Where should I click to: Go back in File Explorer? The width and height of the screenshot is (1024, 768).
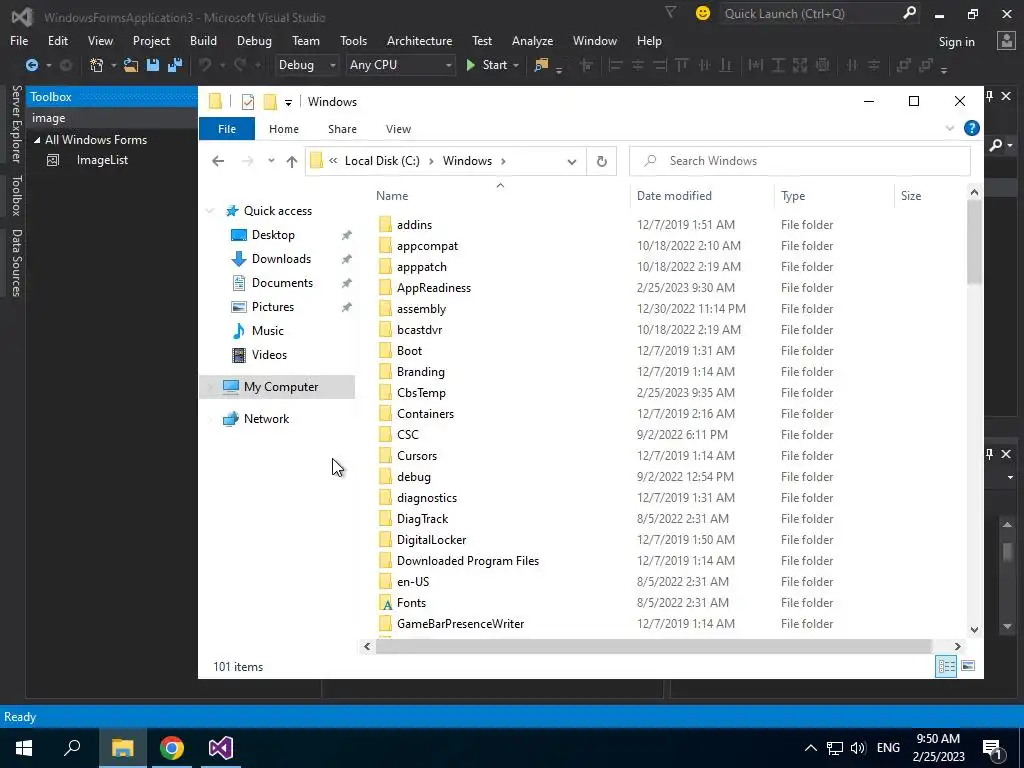(218, 161)
